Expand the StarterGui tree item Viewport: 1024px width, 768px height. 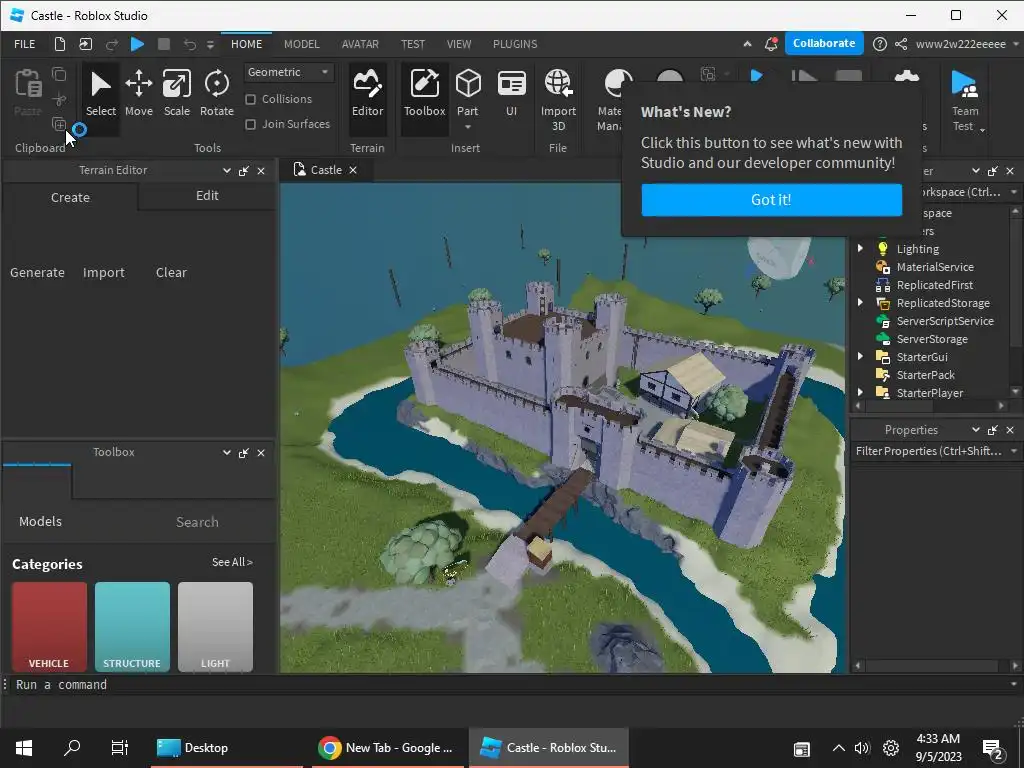tap(860, 357)
